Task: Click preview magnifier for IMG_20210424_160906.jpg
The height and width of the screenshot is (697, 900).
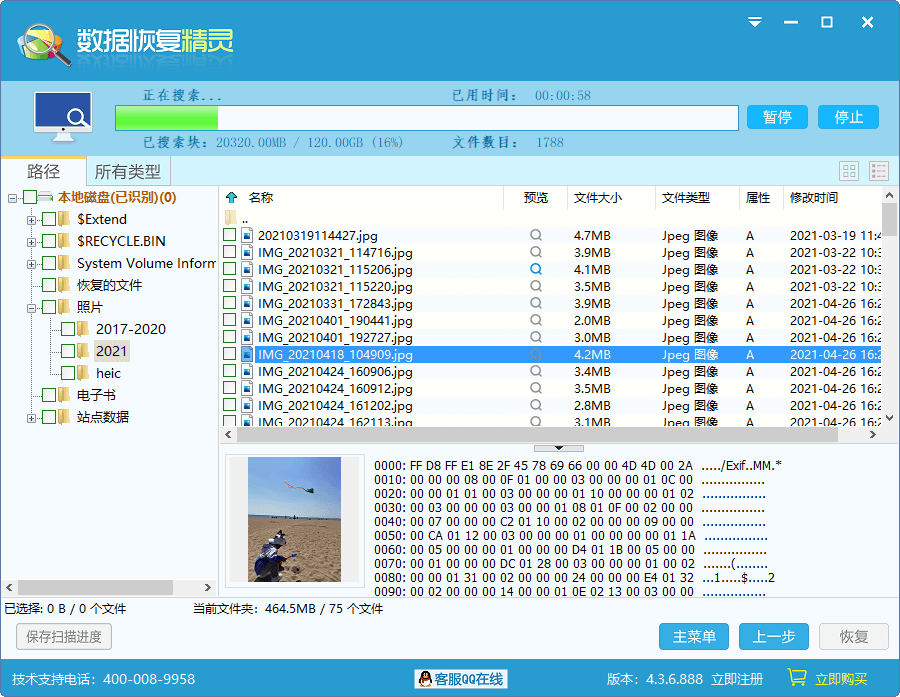Action: [536, 371]
